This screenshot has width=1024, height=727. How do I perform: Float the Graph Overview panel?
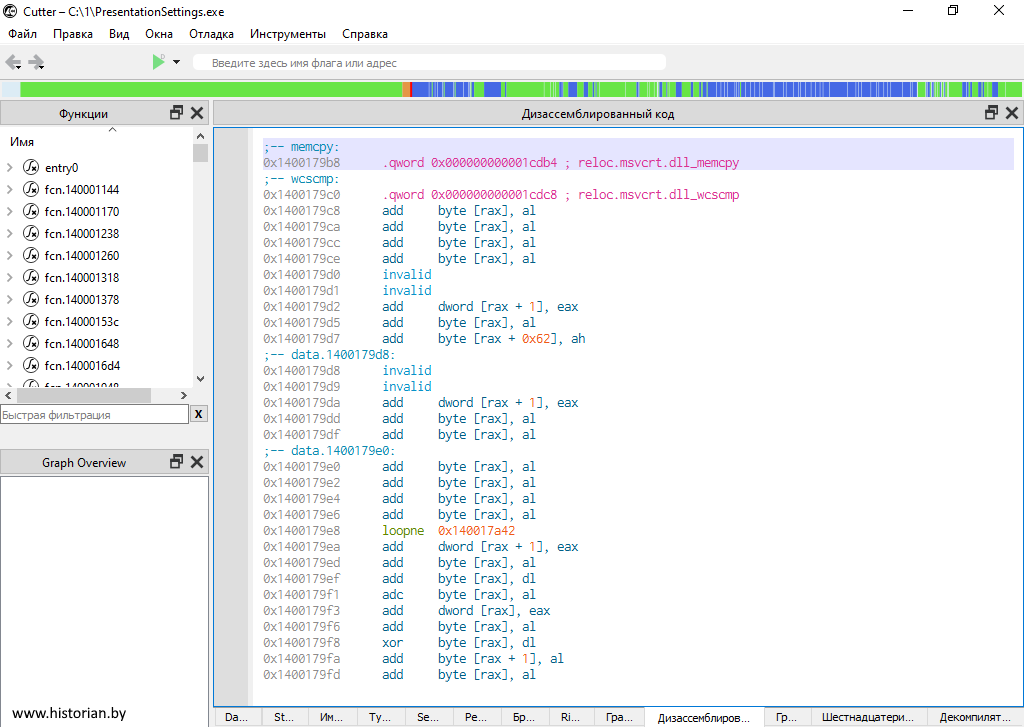tap(177, 462)
